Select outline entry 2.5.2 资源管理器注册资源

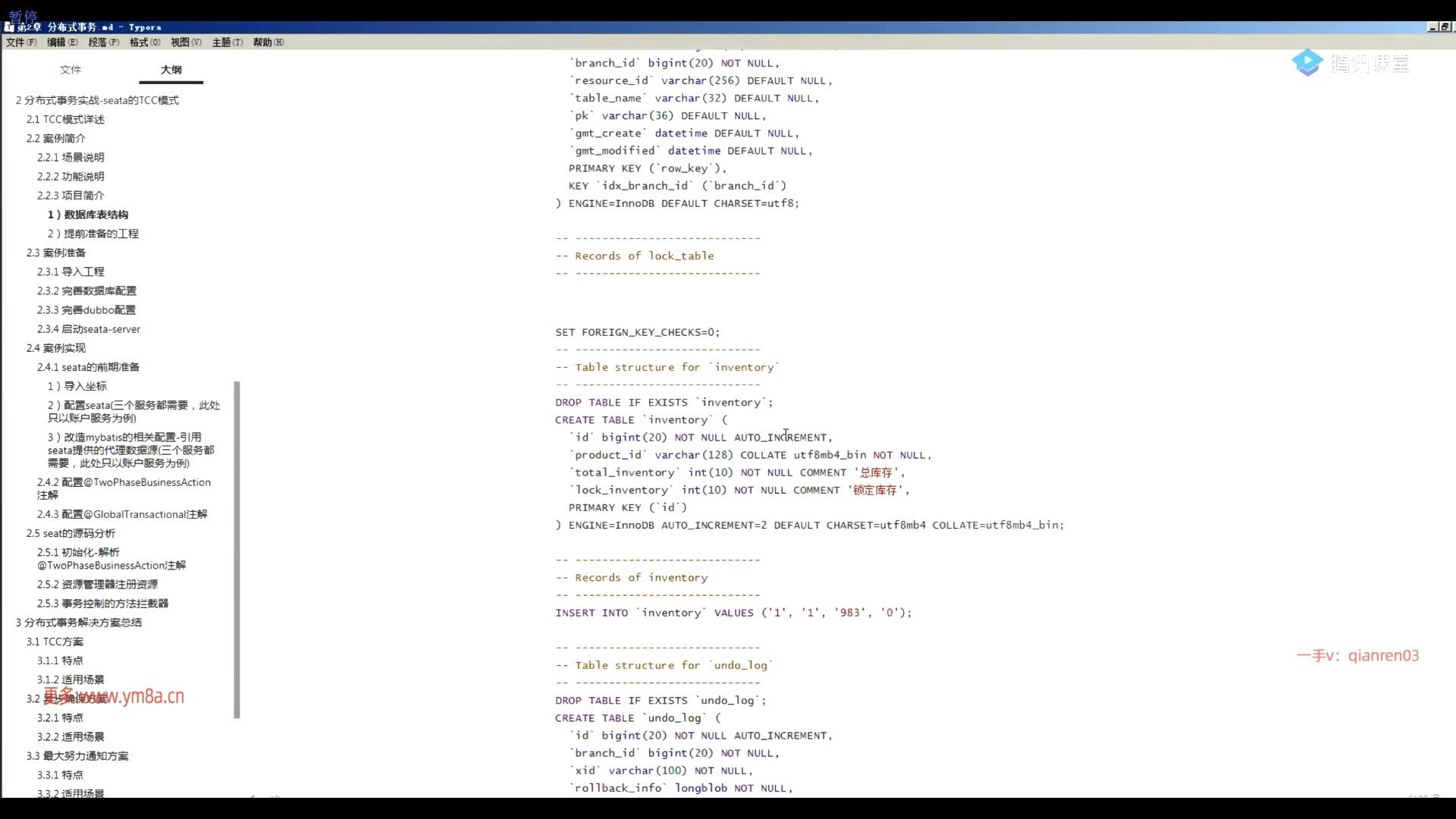point(98,585)
